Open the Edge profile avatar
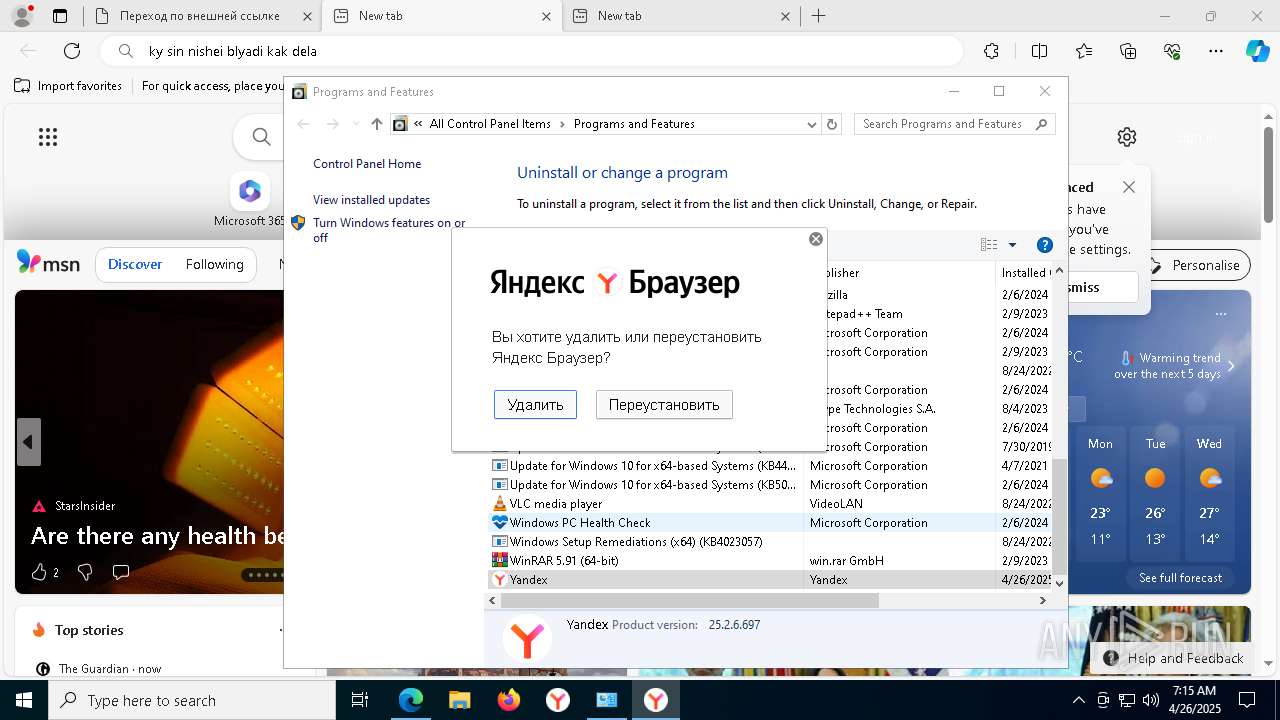Screen dimensions: 1280x720 point(21,16)
